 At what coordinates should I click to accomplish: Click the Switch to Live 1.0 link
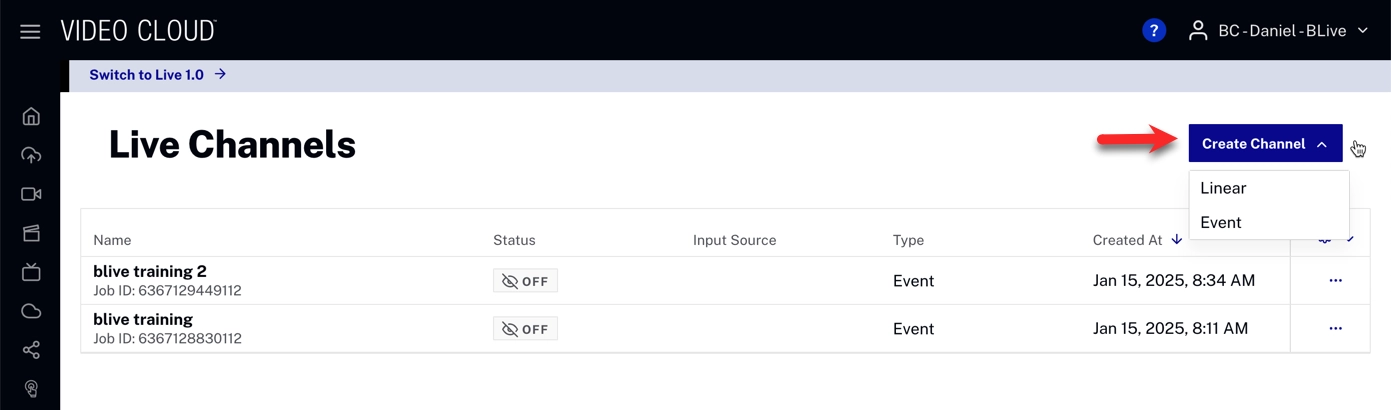point(157,75)
